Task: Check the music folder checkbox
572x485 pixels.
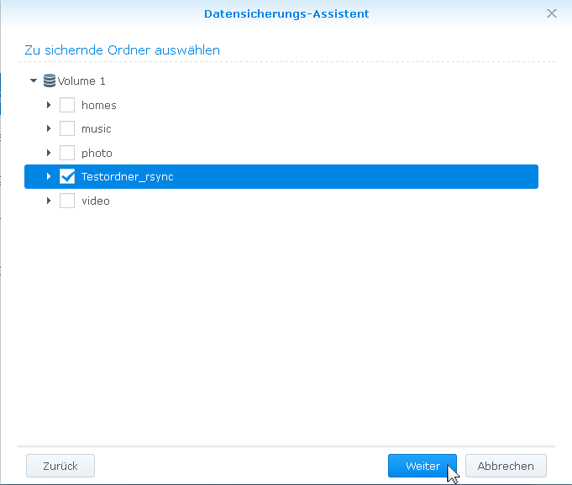Action: coord(67,129)
